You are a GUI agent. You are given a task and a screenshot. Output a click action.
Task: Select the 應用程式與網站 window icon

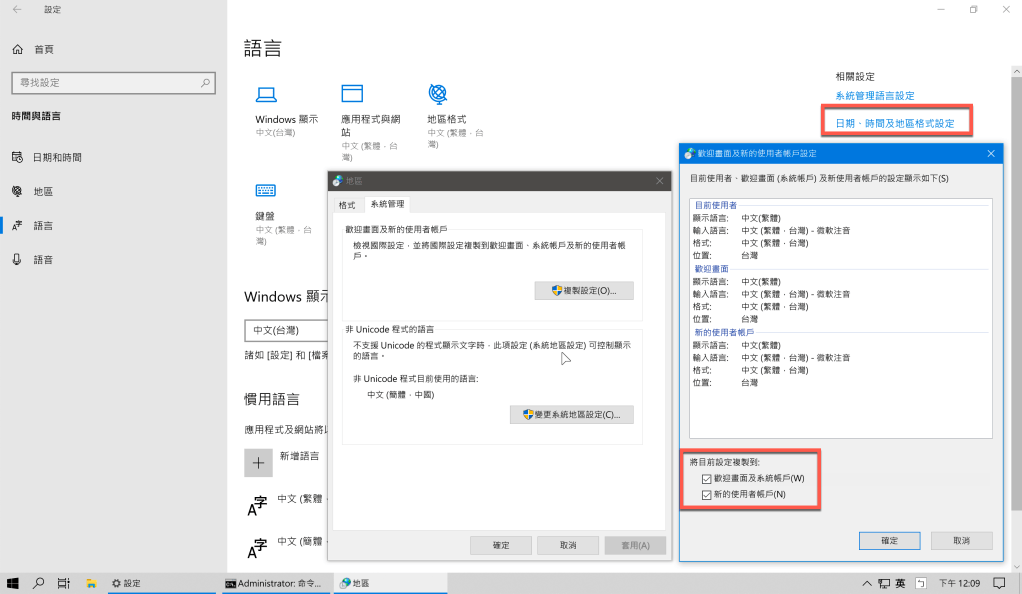[x=352, y=93]
